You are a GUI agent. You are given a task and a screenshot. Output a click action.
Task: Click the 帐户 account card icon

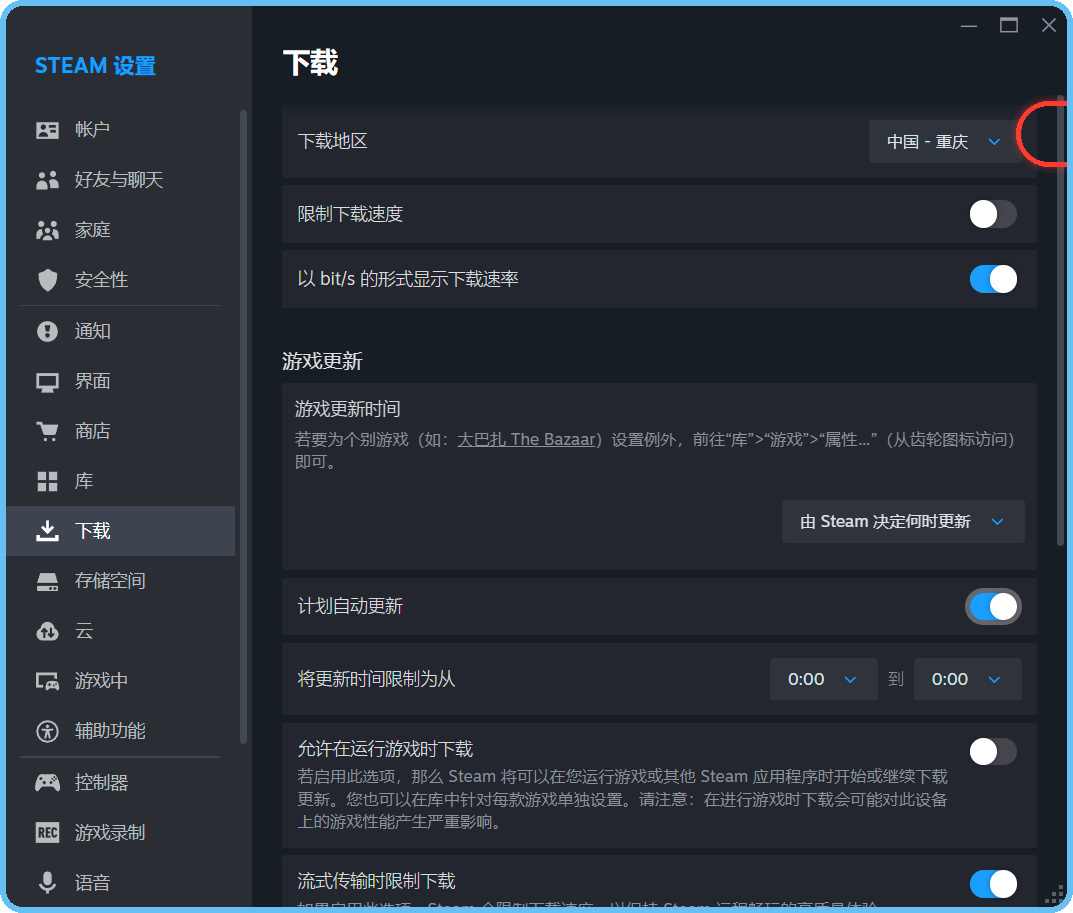click(47, 130)
